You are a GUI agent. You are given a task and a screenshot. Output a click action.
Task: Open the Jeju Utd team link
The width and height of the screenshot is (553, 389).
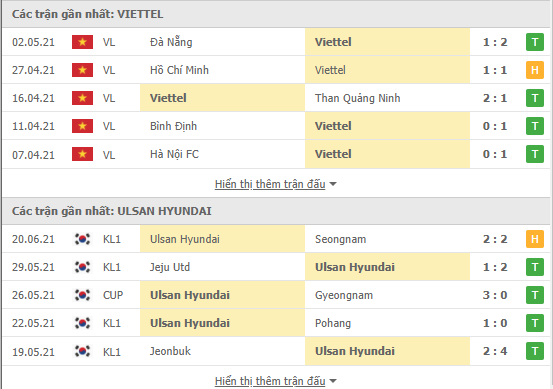(x=170, y=267)
